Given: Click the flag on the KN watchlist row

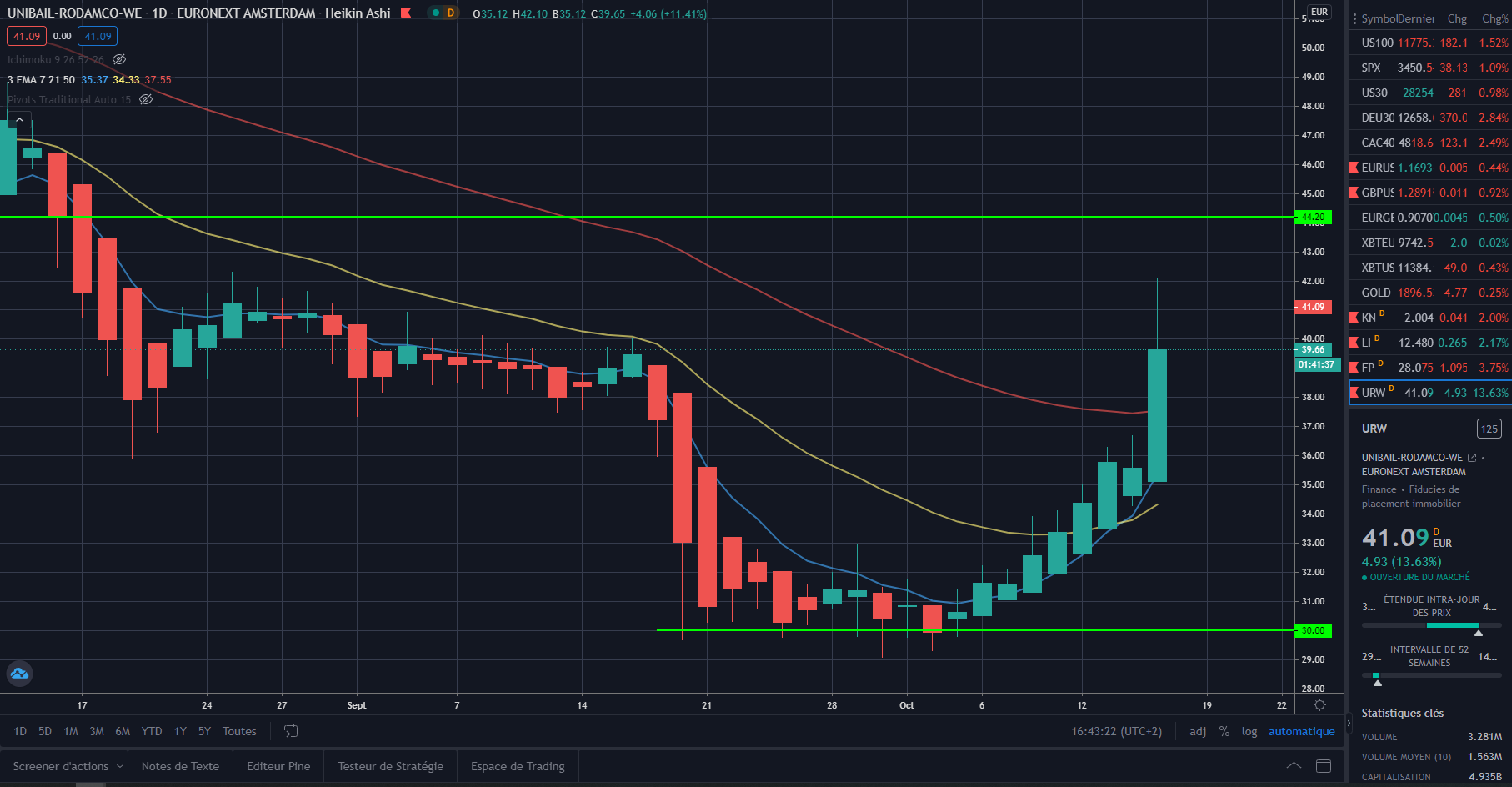Looking at the screenshot, I should point(1354,318).
